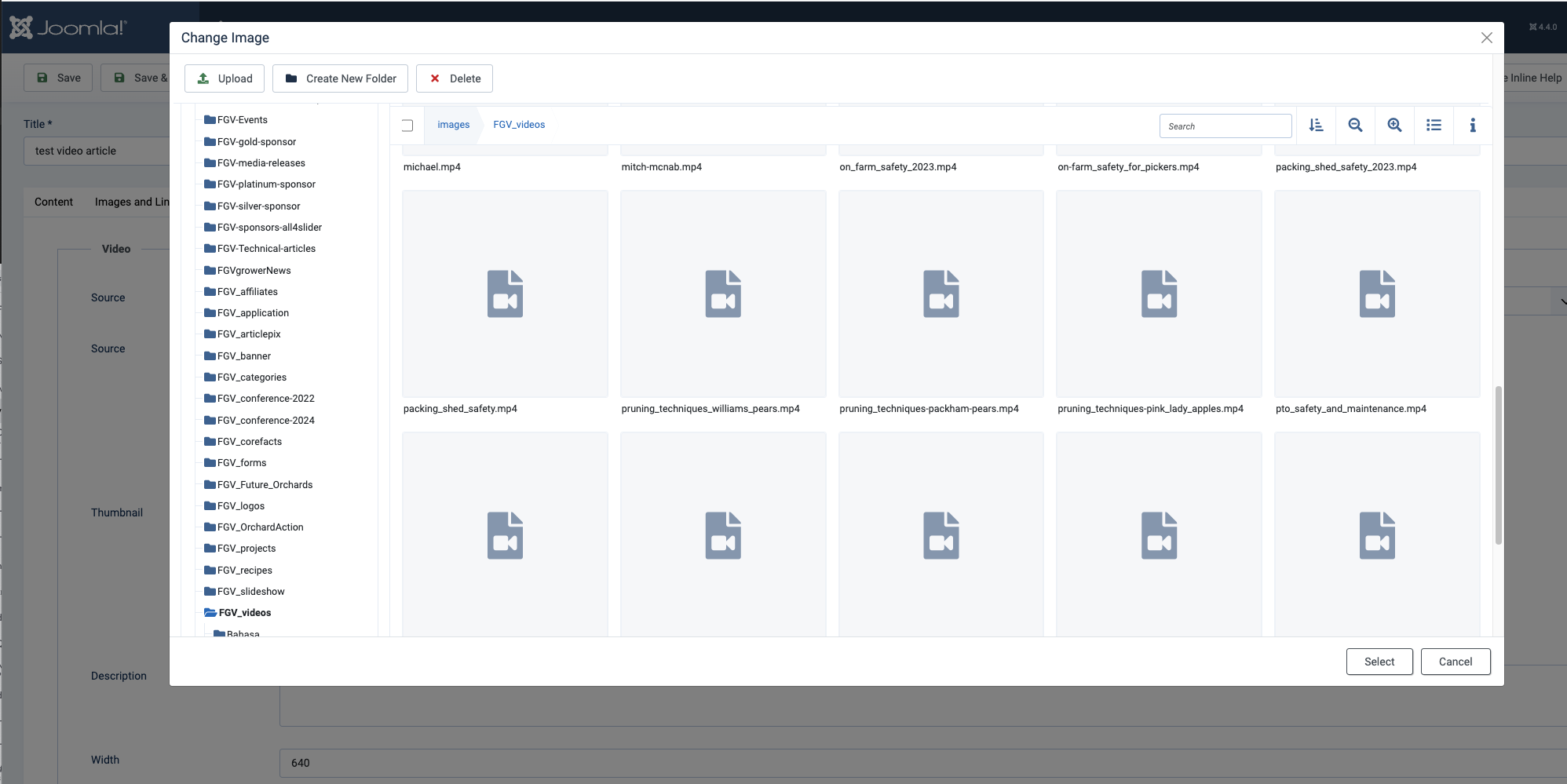Click the media Search field

(x=1225, y=126)
